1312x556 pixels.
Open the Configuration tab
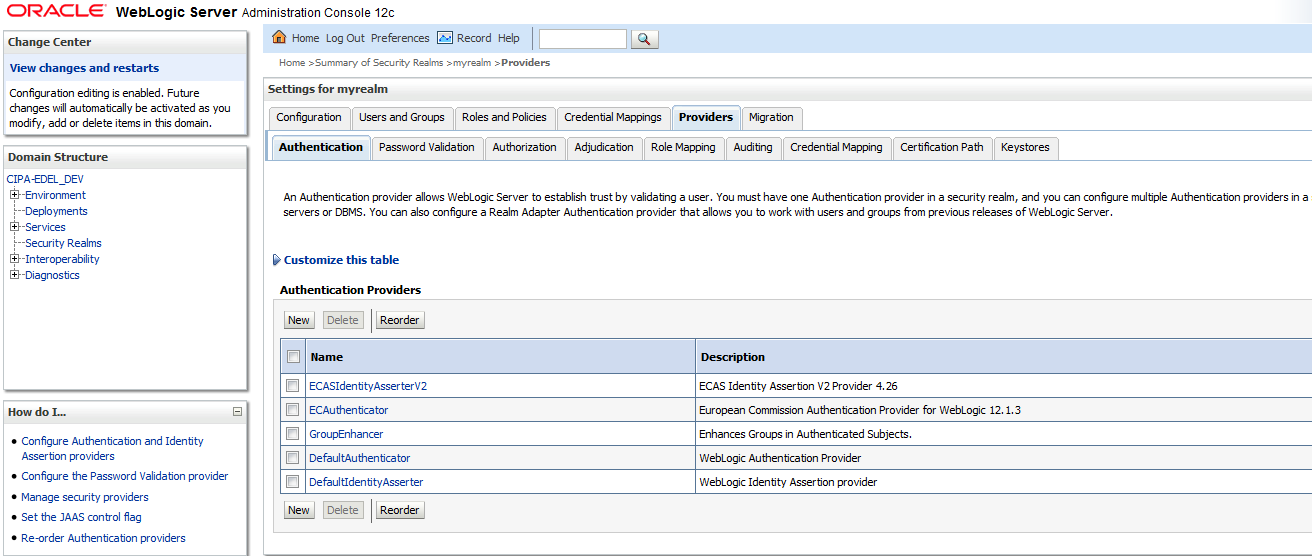pyautogui.click(x=309, y=118)
